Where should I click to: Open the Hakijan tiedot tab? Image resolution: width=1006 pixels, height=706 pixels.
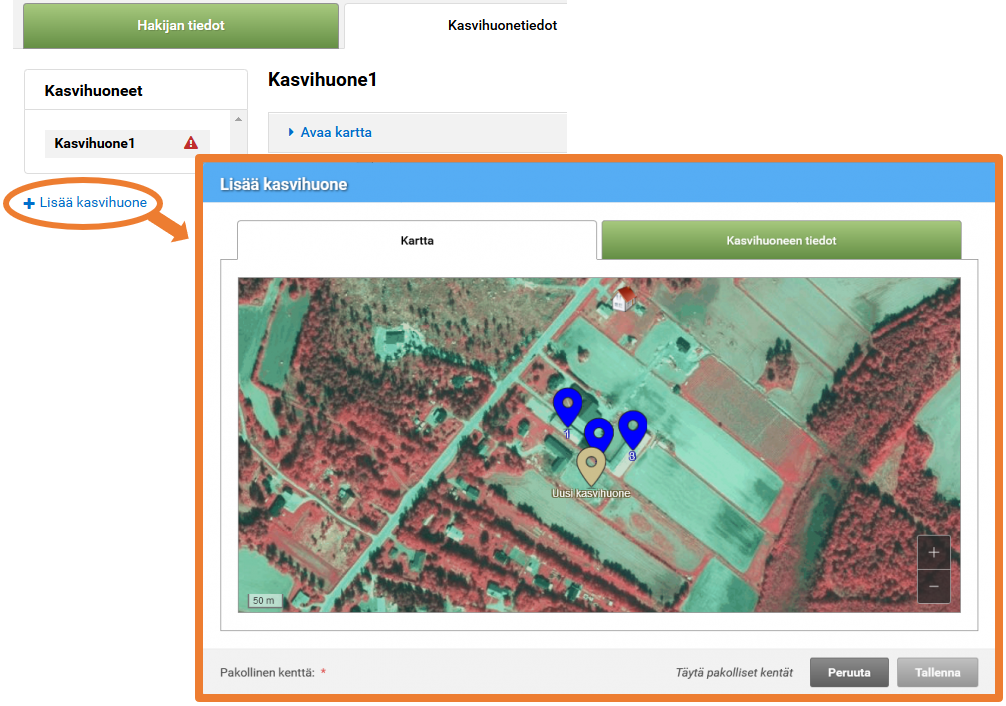pyautogui.click(x=180, y=25)
